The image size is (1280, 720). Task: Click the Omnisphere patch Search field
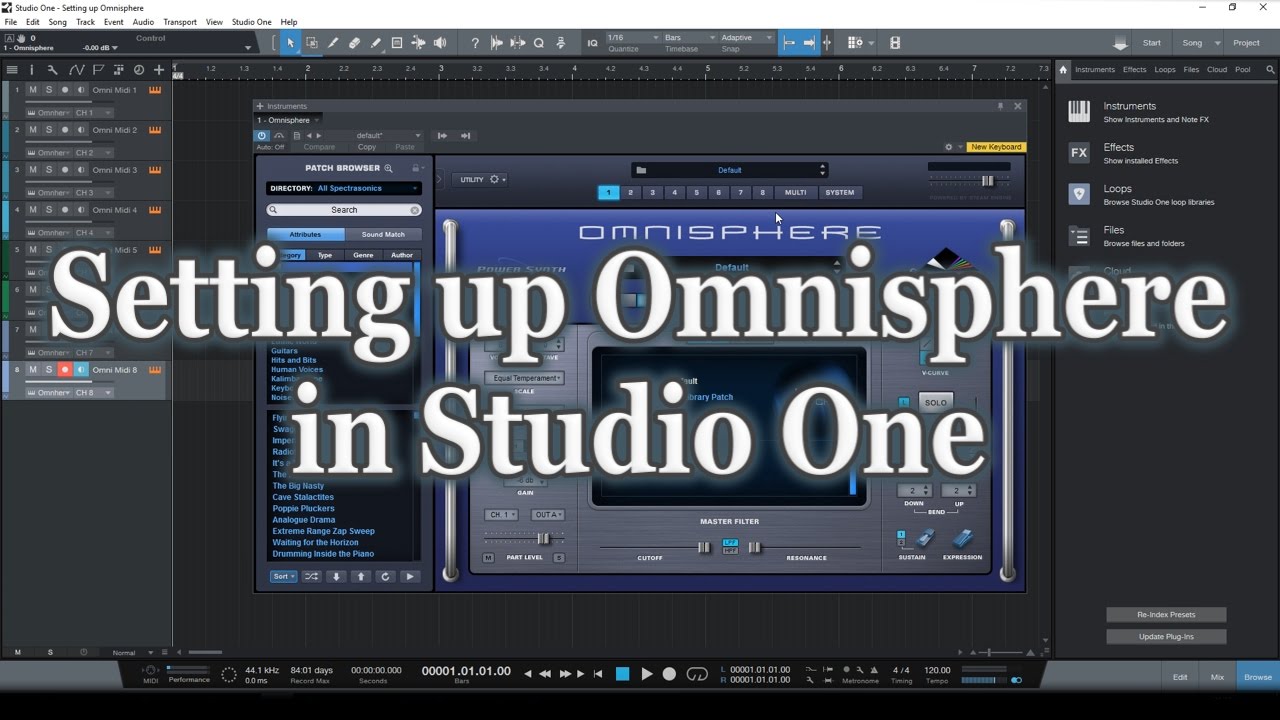344,210
